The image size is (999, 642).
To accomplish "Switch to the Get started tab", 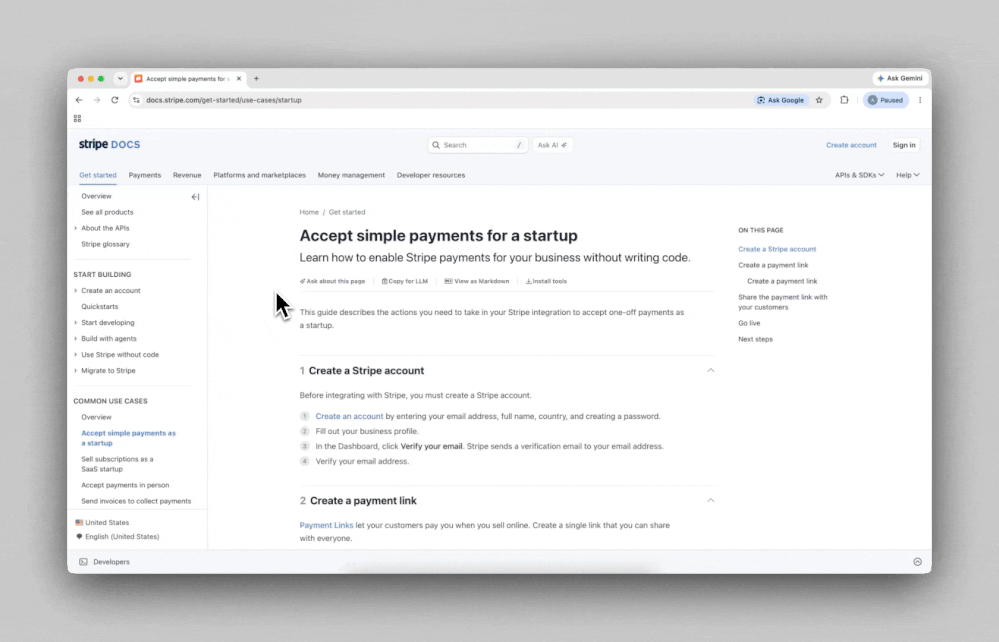I will coord(97,175).
